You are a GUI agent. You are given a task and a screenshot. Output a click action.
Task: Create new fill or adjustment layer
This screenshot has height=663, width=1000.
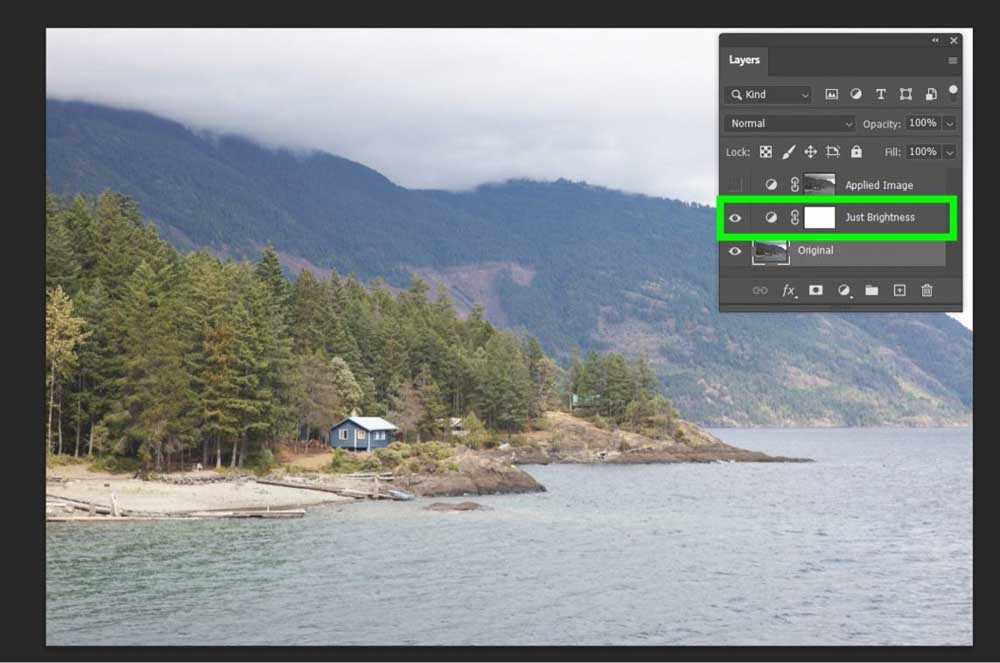point(844,290)
